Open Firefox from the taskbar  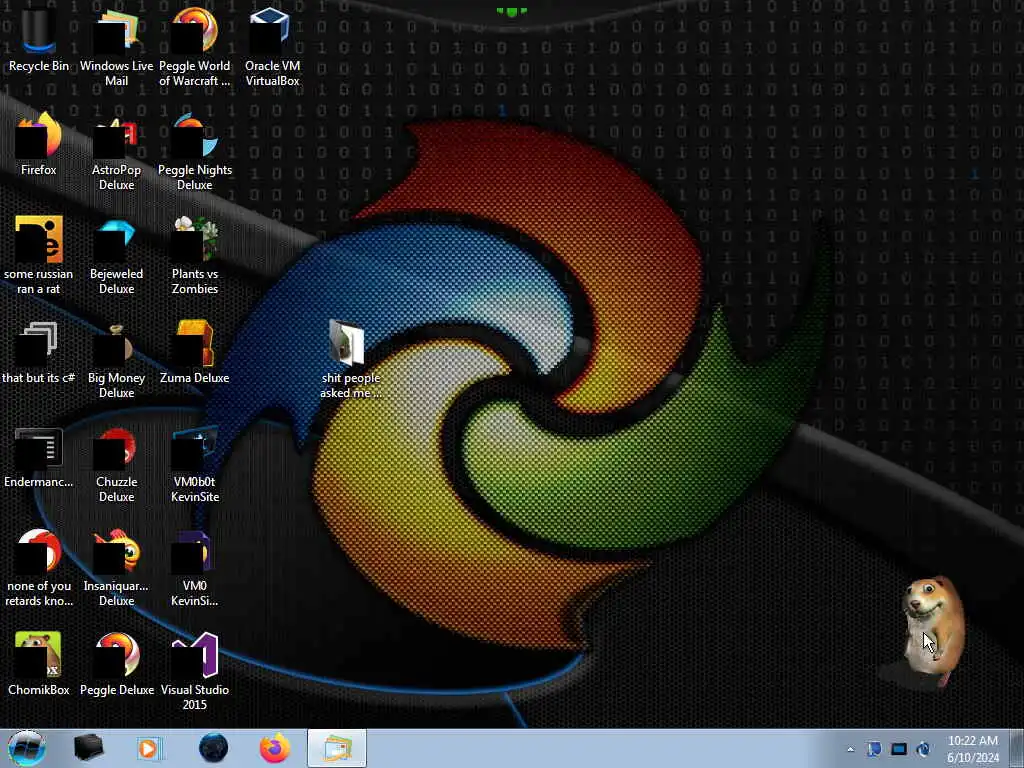(275, 748)
